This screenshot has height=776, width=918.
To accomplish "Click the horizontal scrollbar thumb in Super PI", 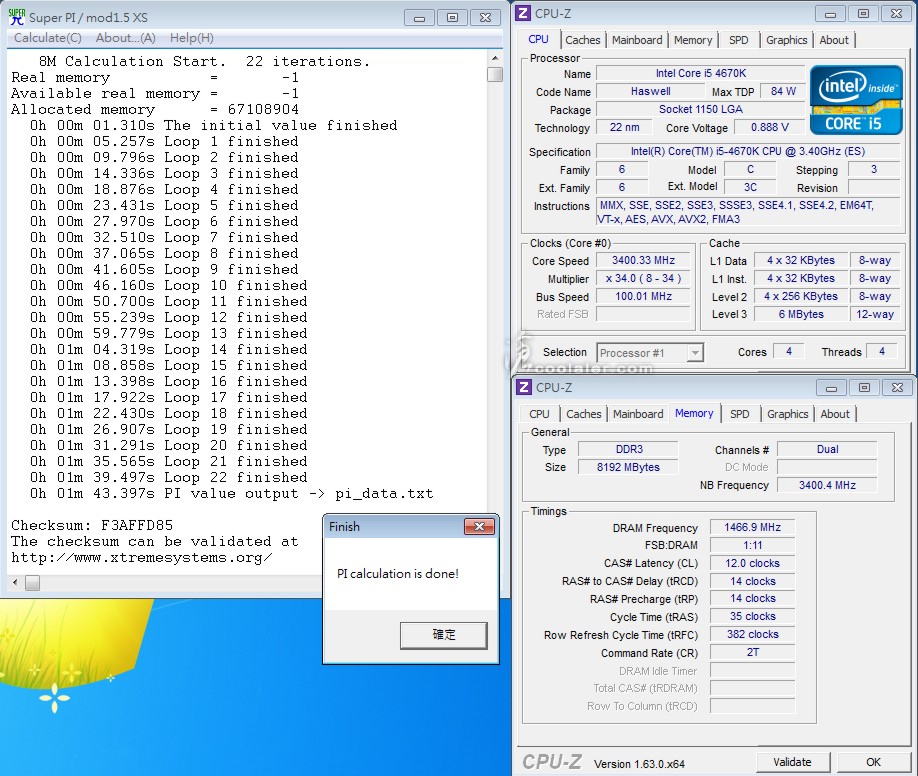I will (33, 583).
